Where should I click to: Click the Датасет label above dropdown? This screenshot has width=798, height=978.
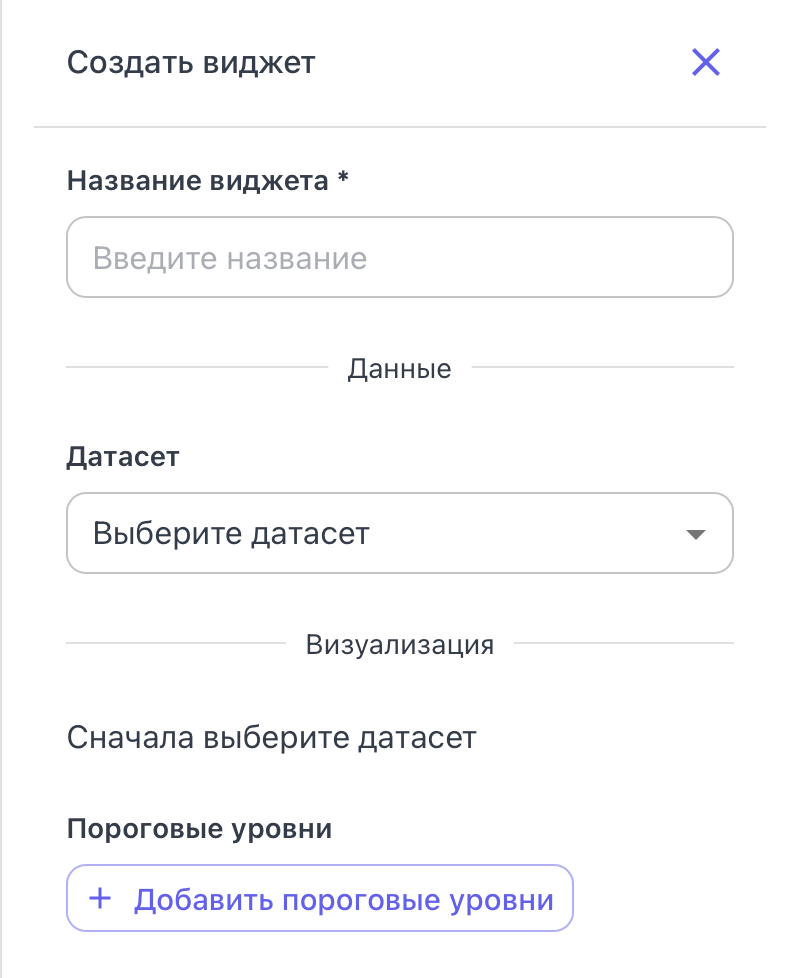point(122,457)
